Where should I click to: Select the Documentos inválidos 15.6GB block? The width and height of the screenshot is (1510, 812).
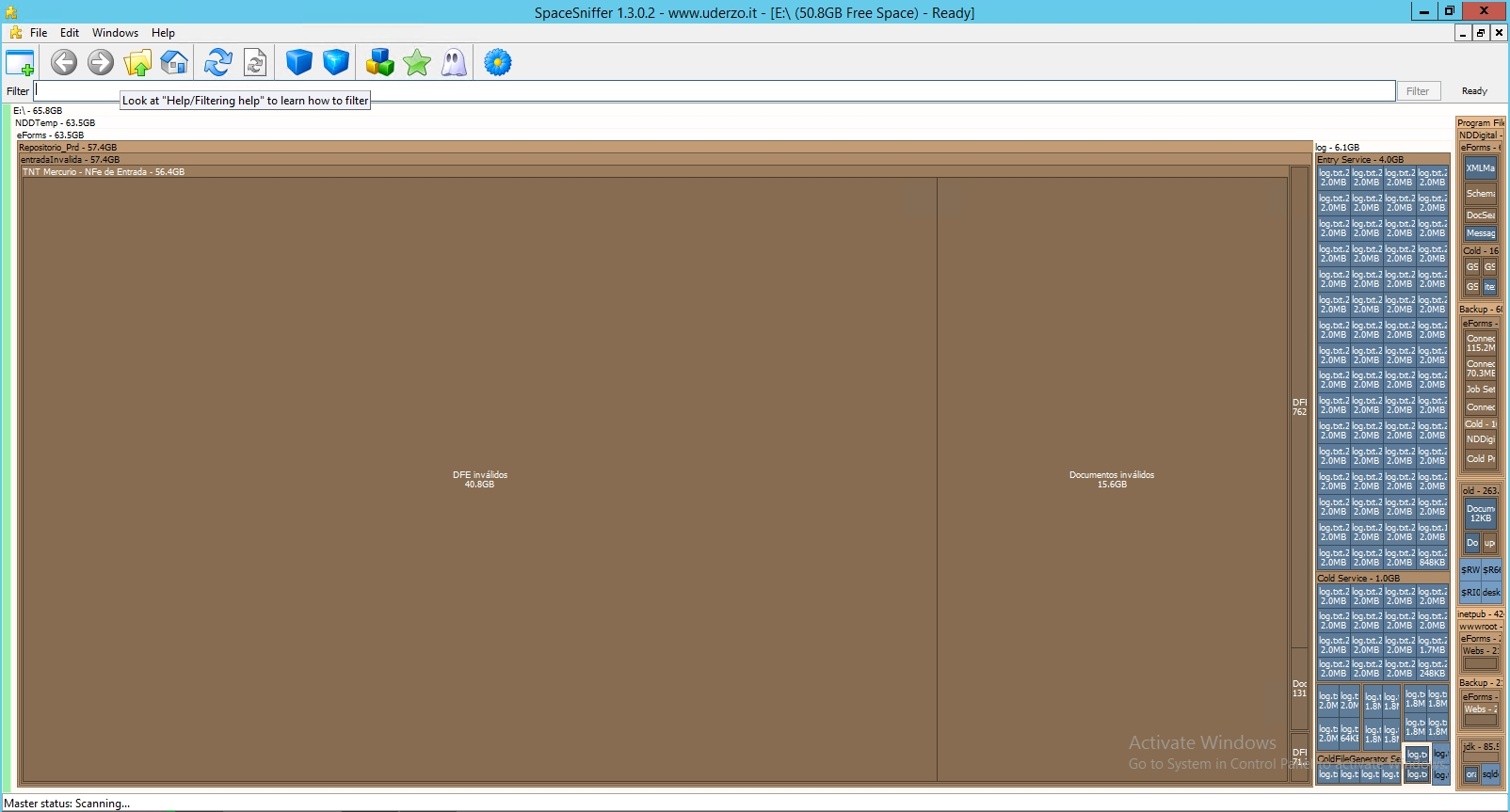coord(1111,479)
